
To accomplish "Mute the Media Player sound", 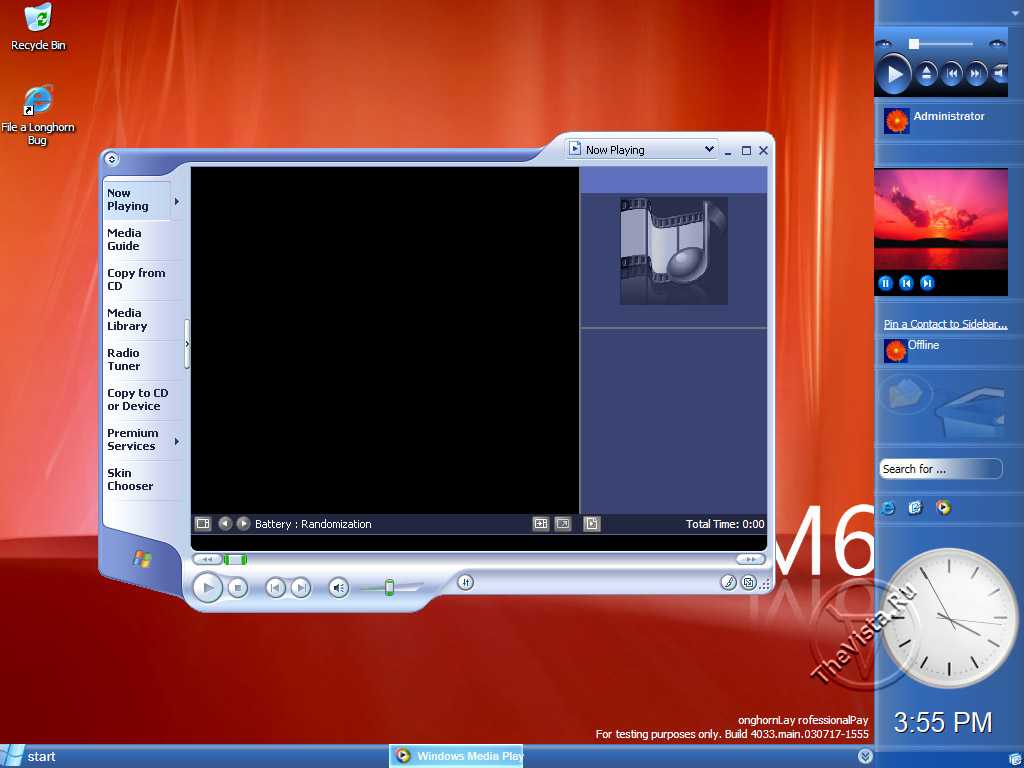I will (338, 588).
